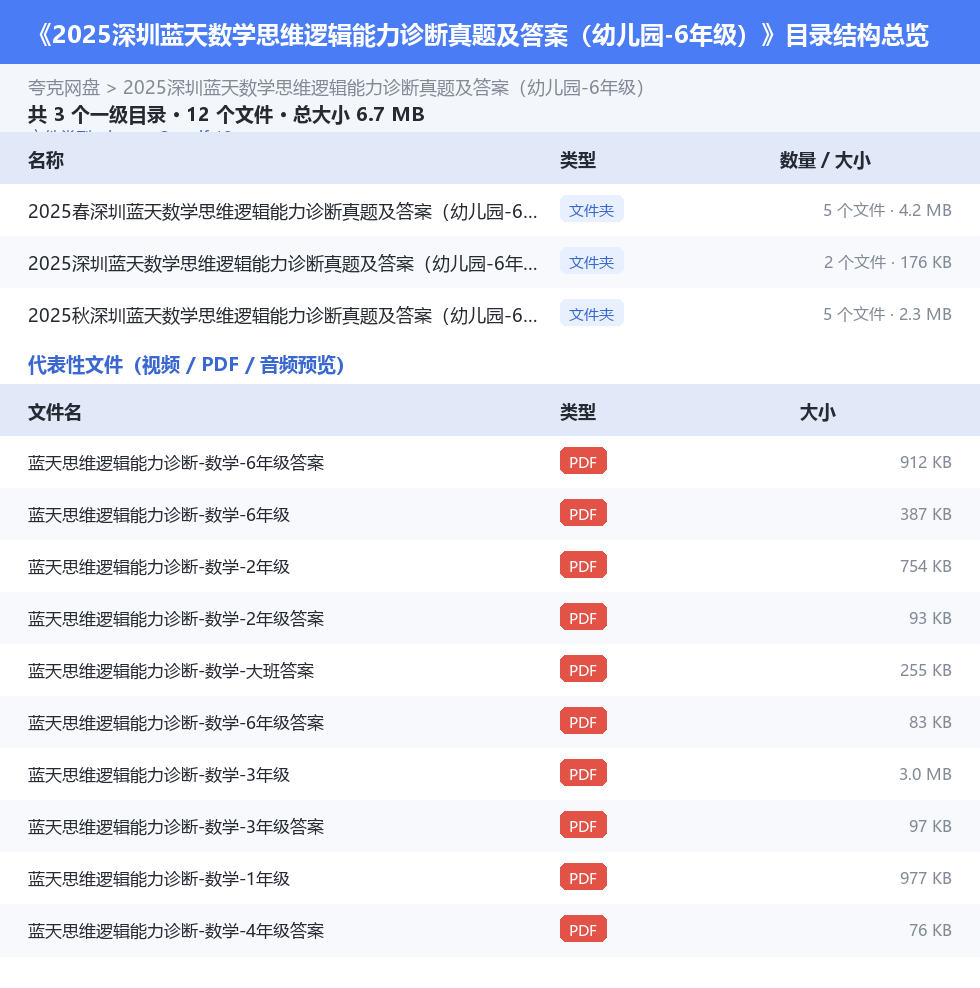980x988 pixels.
Task: Click PDF badge in 数学-4年级答案 row
Action: [x=583, y=929]
